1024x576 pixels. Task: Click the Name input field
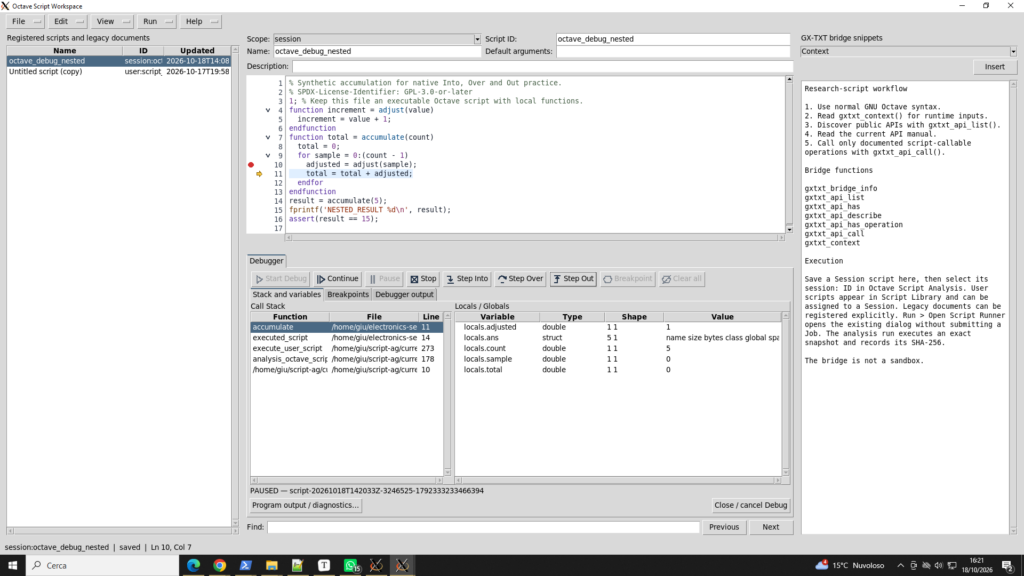coord(377,51)
